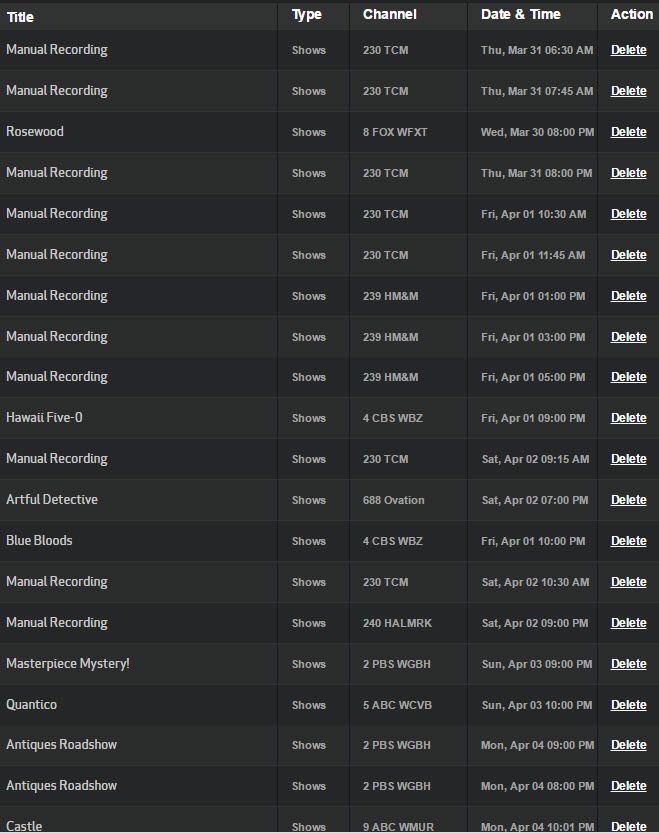Select the Hawaii Five-0 title
659x833 pixels.
(x=44, y=418)
